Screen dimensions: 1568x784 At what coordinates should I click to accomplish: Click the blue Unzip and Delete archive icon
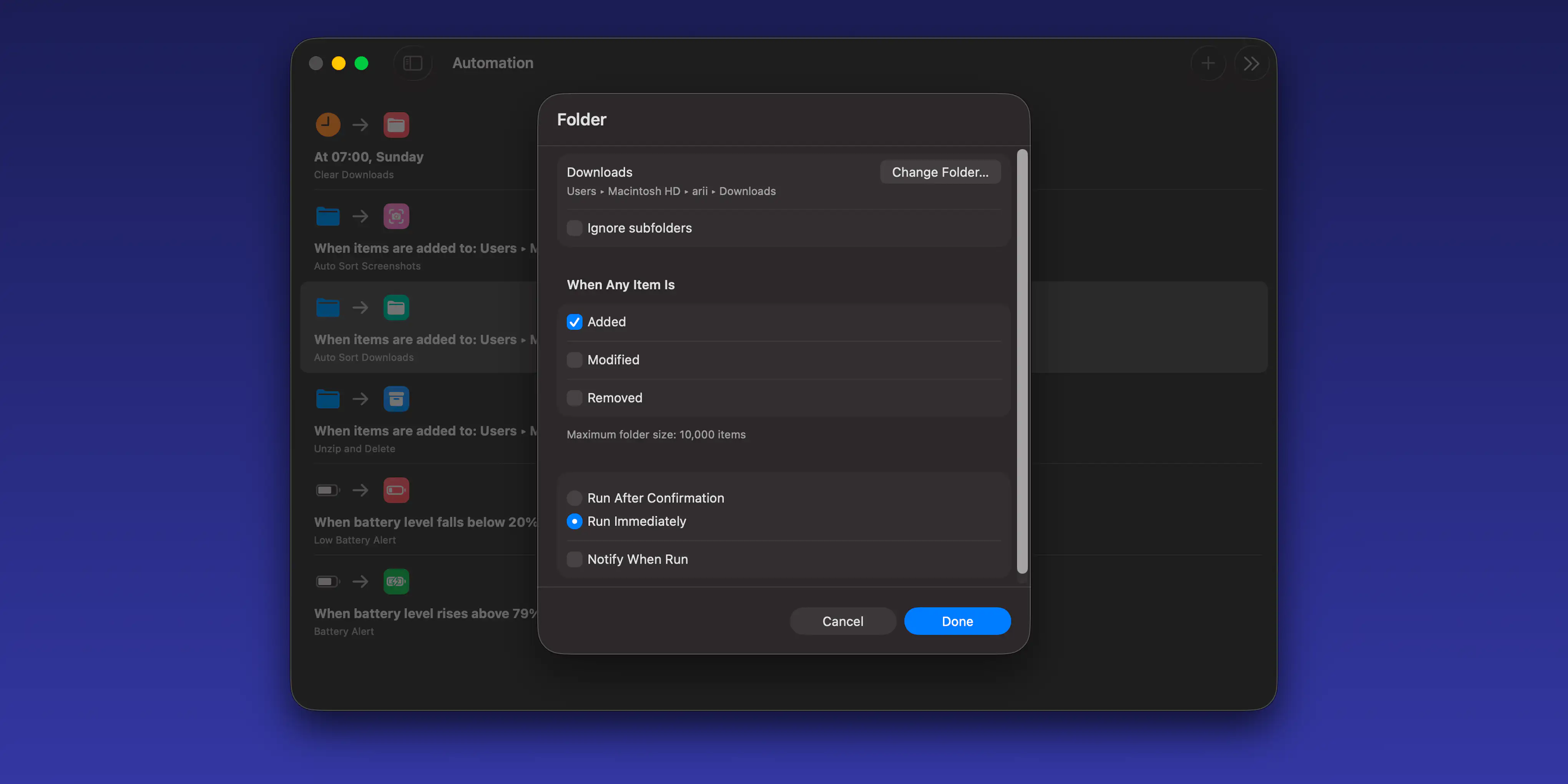tap(396, 399)
